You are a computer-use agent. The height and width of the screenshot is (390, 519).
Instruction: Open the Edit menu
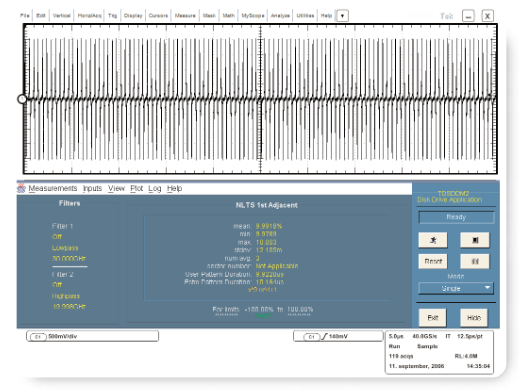click(41, 16)
